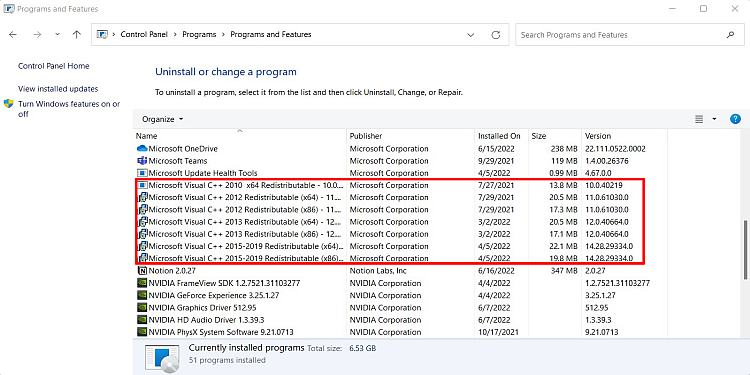
Task: Select Microsoft Update Health Tools icon
Action: [142, 173]
